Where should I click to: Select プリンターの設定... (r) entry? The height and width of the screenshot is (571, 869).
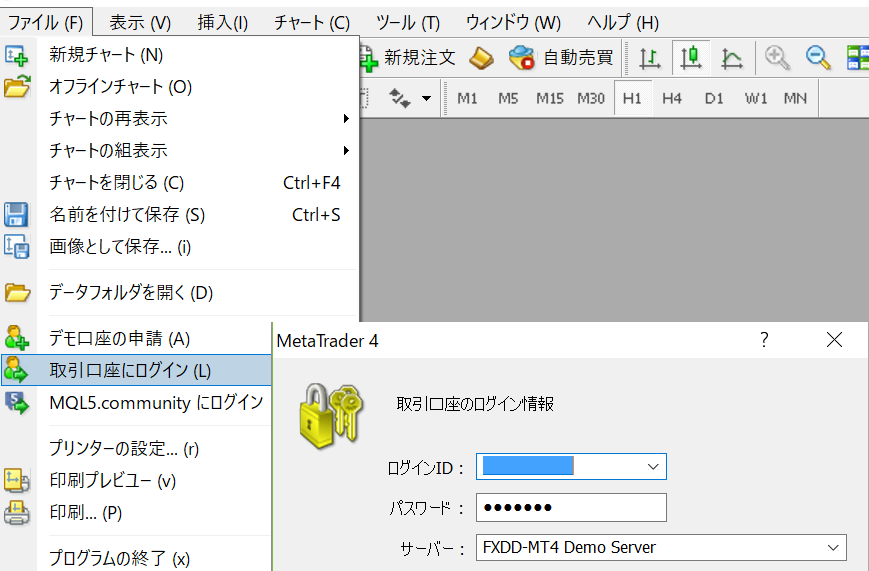click(136, 448)
